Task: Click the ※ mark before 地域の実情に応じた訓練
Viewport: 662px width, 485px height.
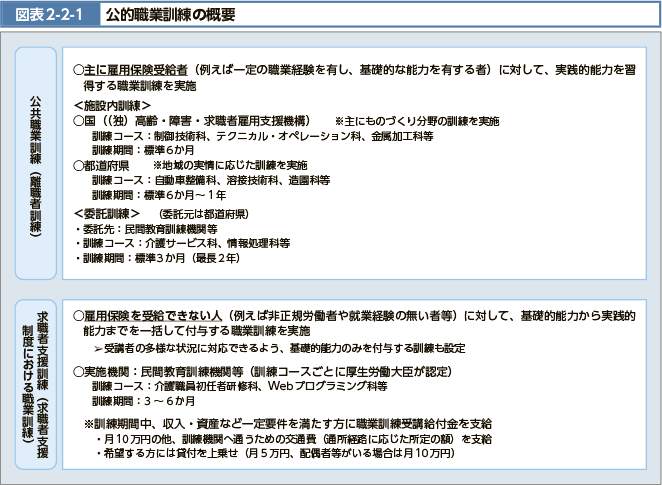Action: click(x=158, y=165)
